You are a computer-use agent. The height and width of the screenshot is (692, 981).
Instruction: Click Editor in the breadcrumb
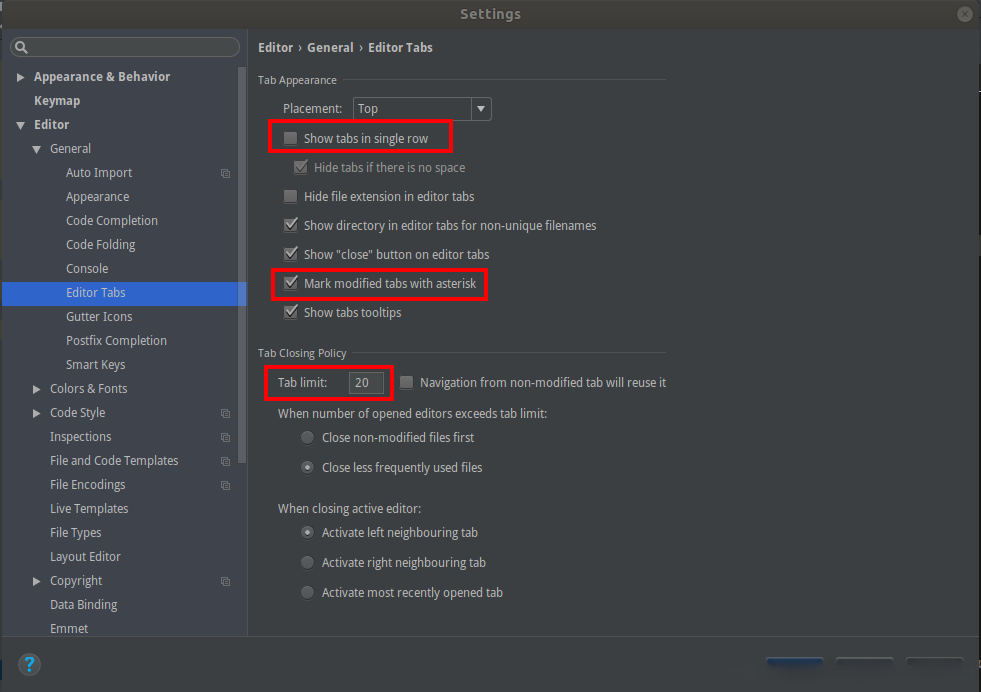tap(275, 48)
